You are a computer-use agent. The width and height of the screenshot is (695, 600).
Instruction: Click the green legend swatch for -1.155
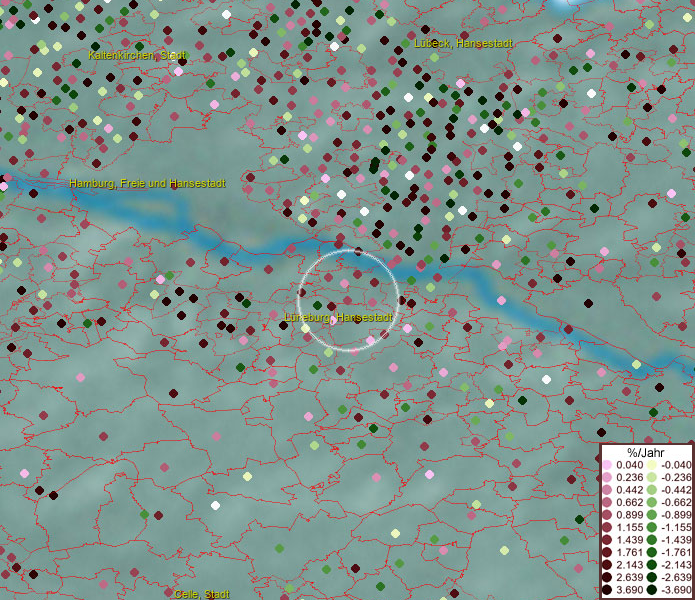point(652,527)
